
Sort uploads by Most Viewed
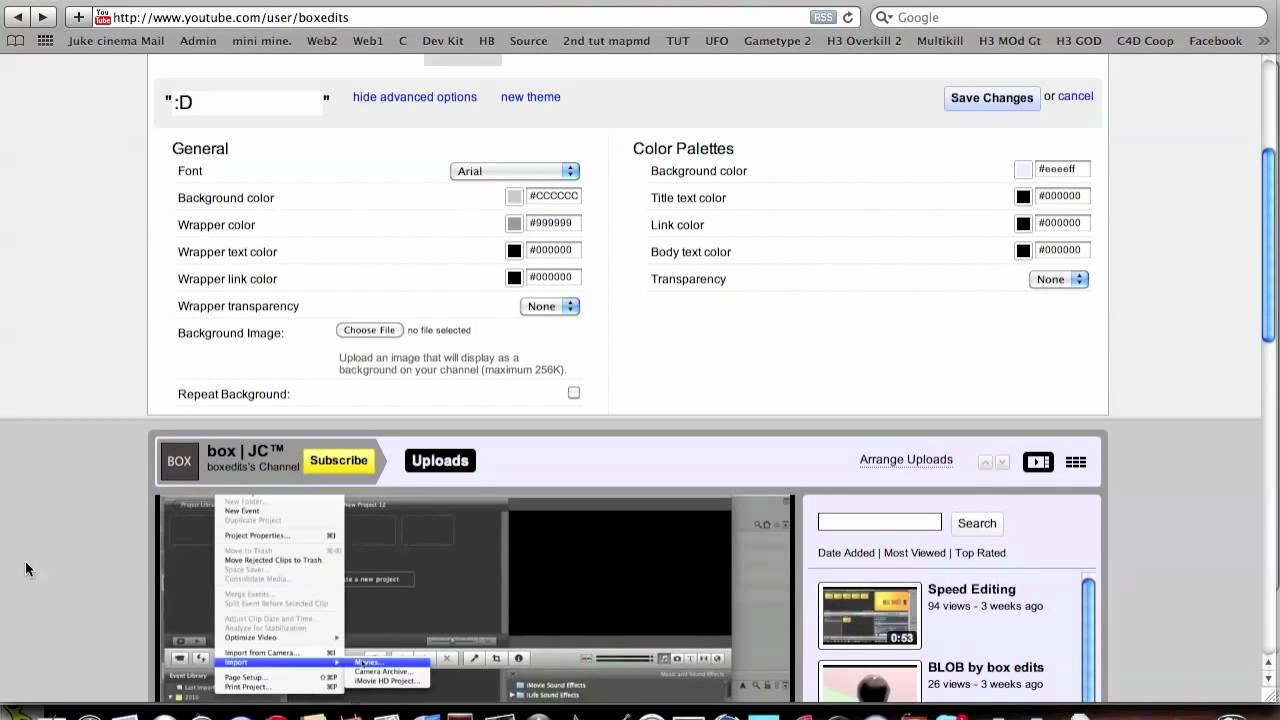pyautogui.click(x=915, y=553)
